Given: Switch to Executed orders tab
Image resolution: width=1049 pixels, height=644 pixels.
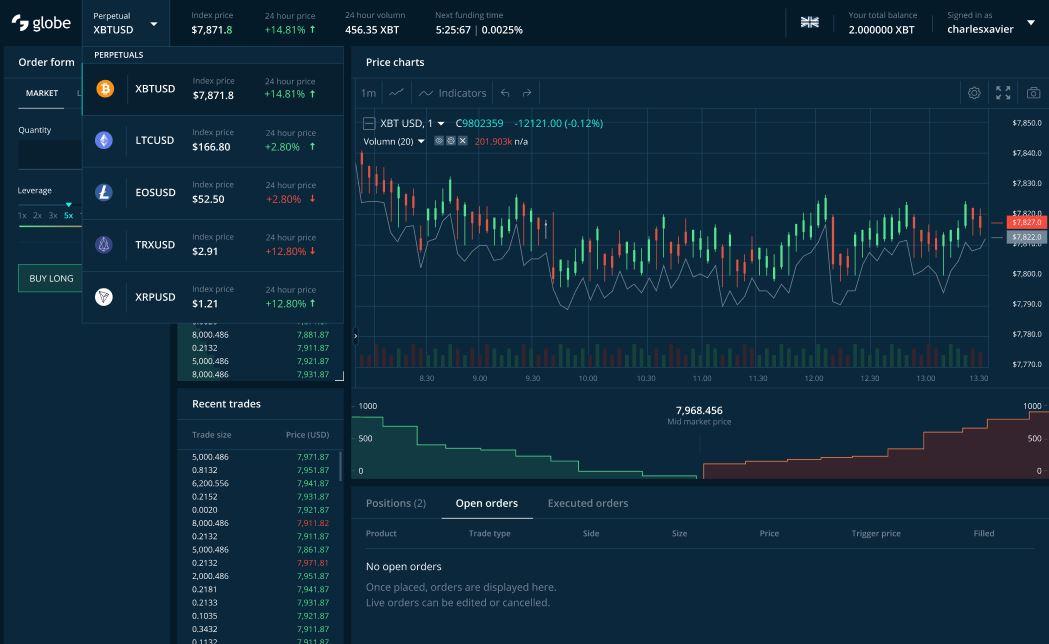Looking at the screenshot, I should pos(587,503).
